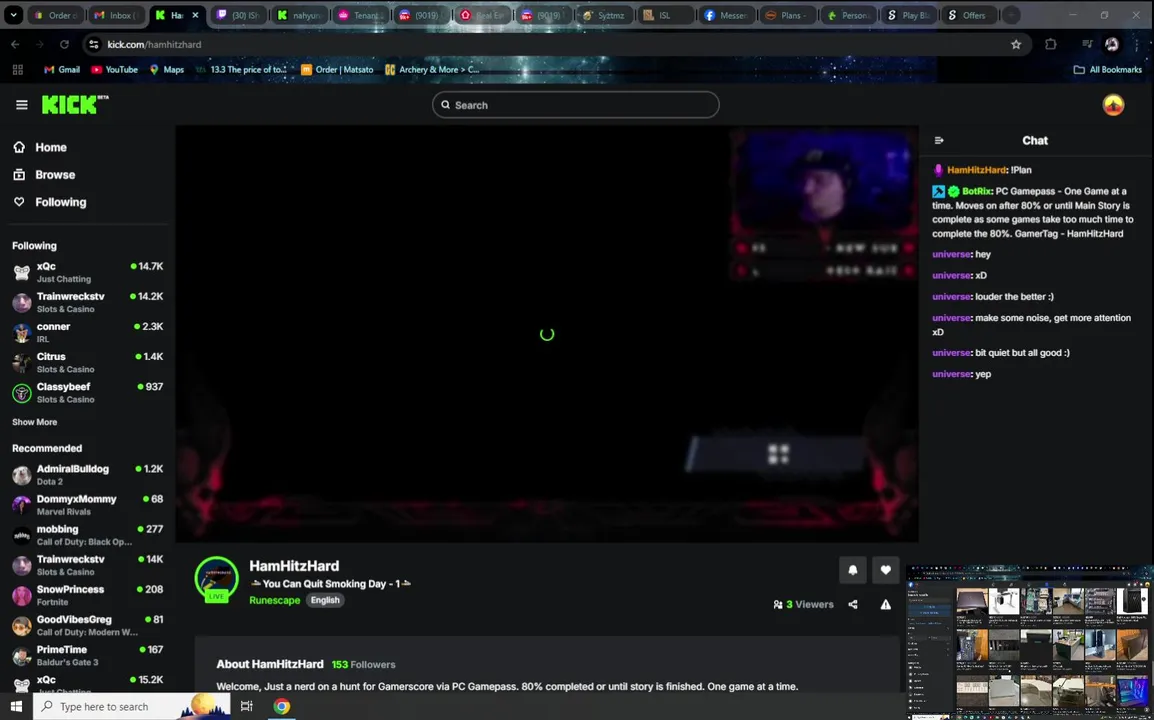Share the HamHitzHard stream
Image resolution: width=1154 pixels, height=720 pixels.
pos(852,604)
